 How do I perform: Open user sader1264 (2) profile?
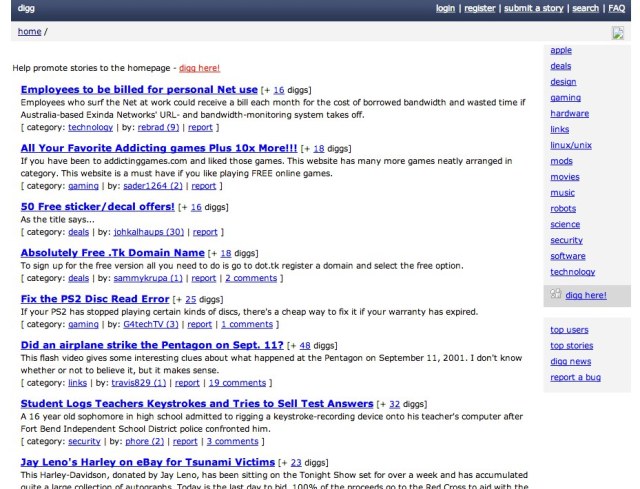153,186
